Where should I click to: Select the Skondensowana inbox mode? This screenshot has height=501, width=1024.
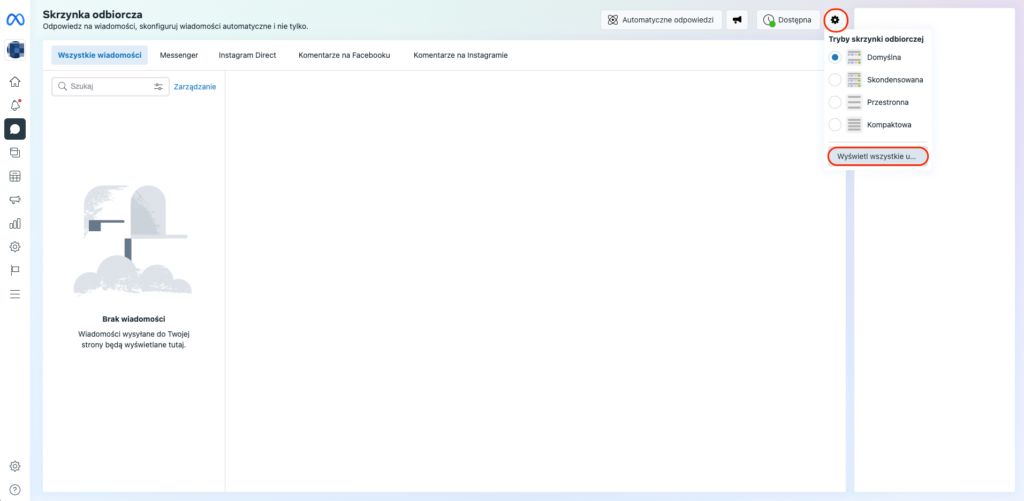click(835, 79)
